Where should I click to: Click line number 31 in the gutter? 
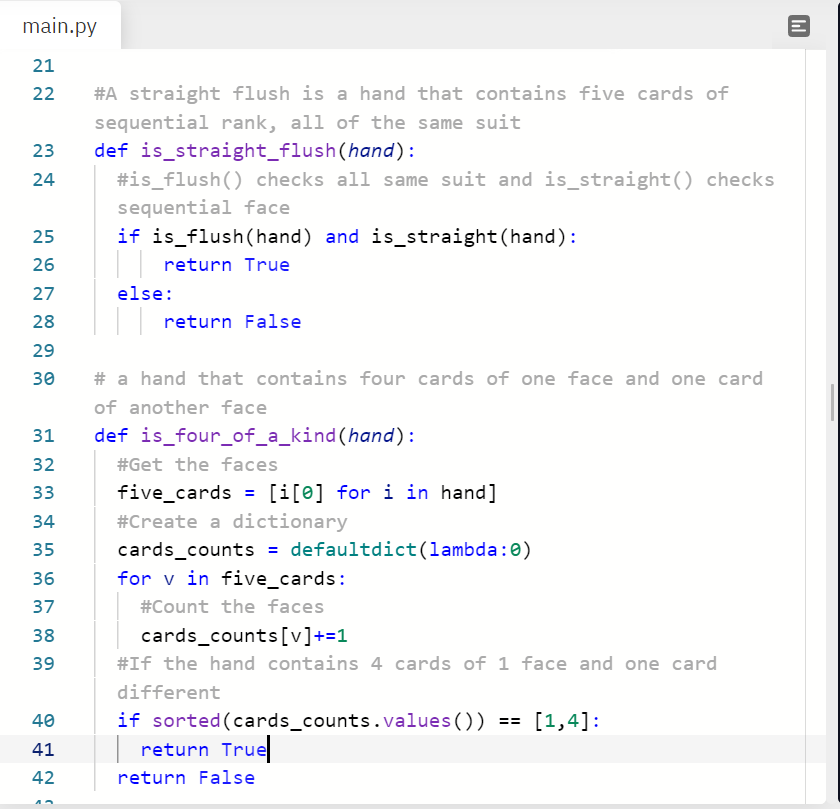[43, 436]
